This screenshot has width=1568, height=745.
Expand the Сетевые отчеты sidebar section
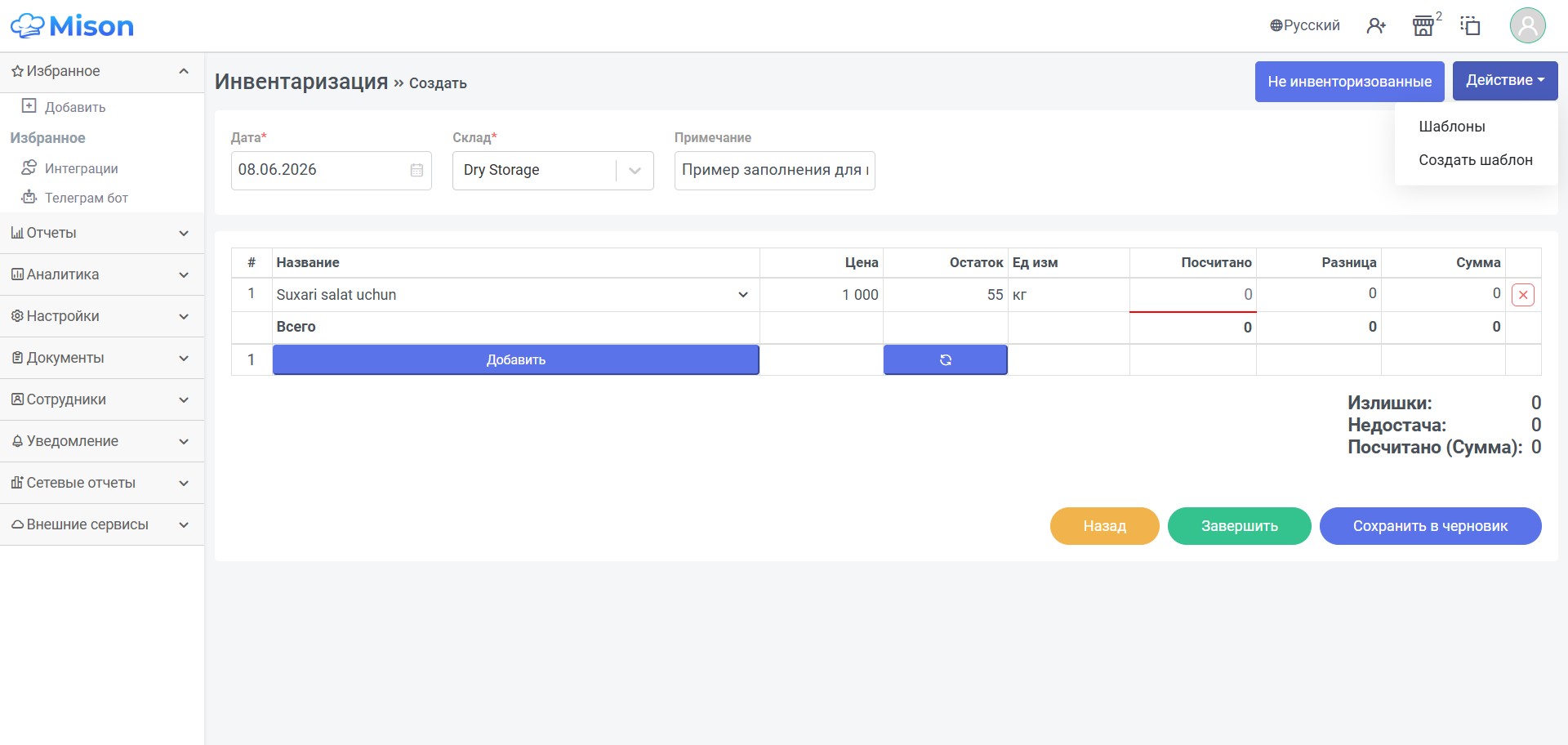coord(102,484)
